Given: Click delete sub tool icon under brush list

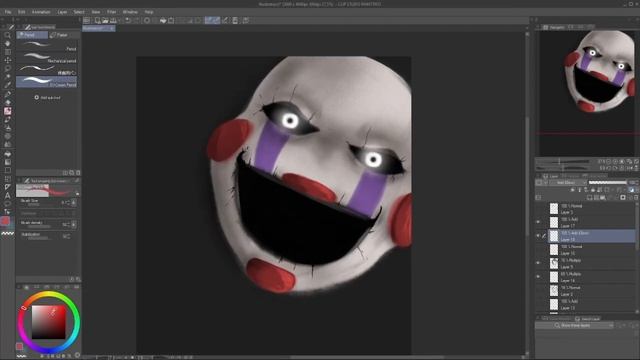Looking at the screenshot, I should tap(78, 173).
